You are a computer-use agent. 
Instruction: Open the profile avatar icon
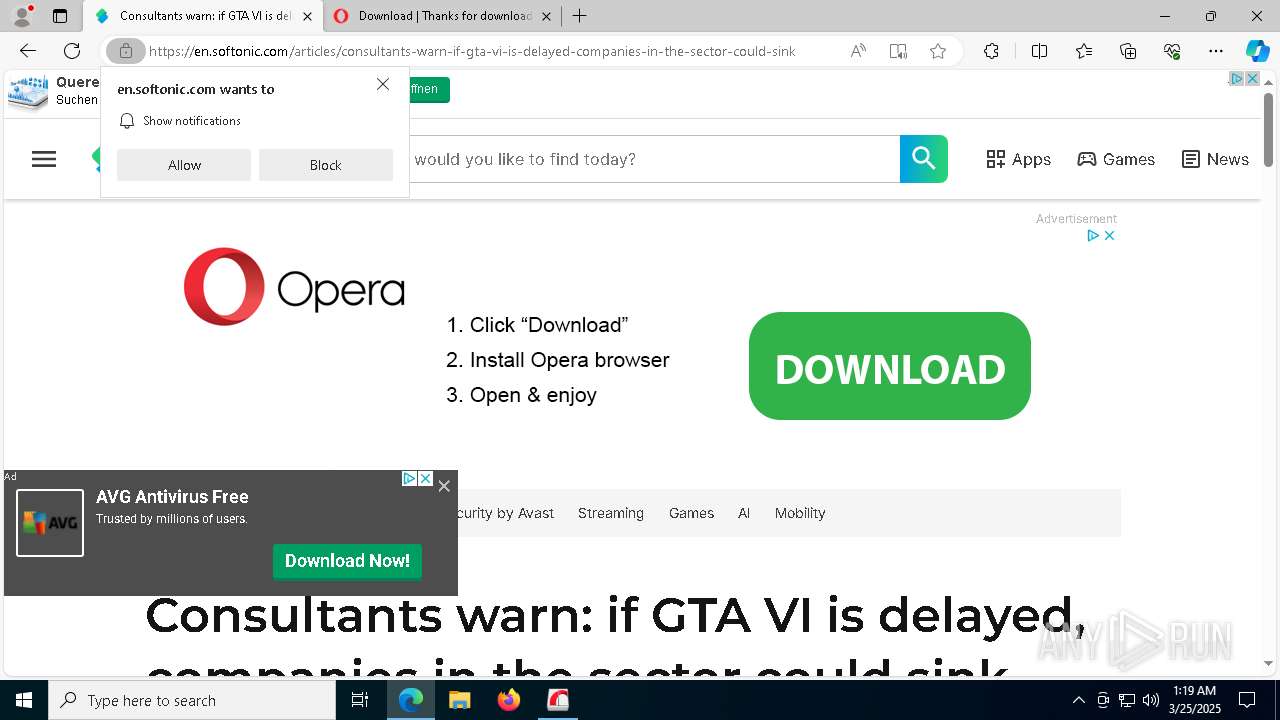coord(21,16)
